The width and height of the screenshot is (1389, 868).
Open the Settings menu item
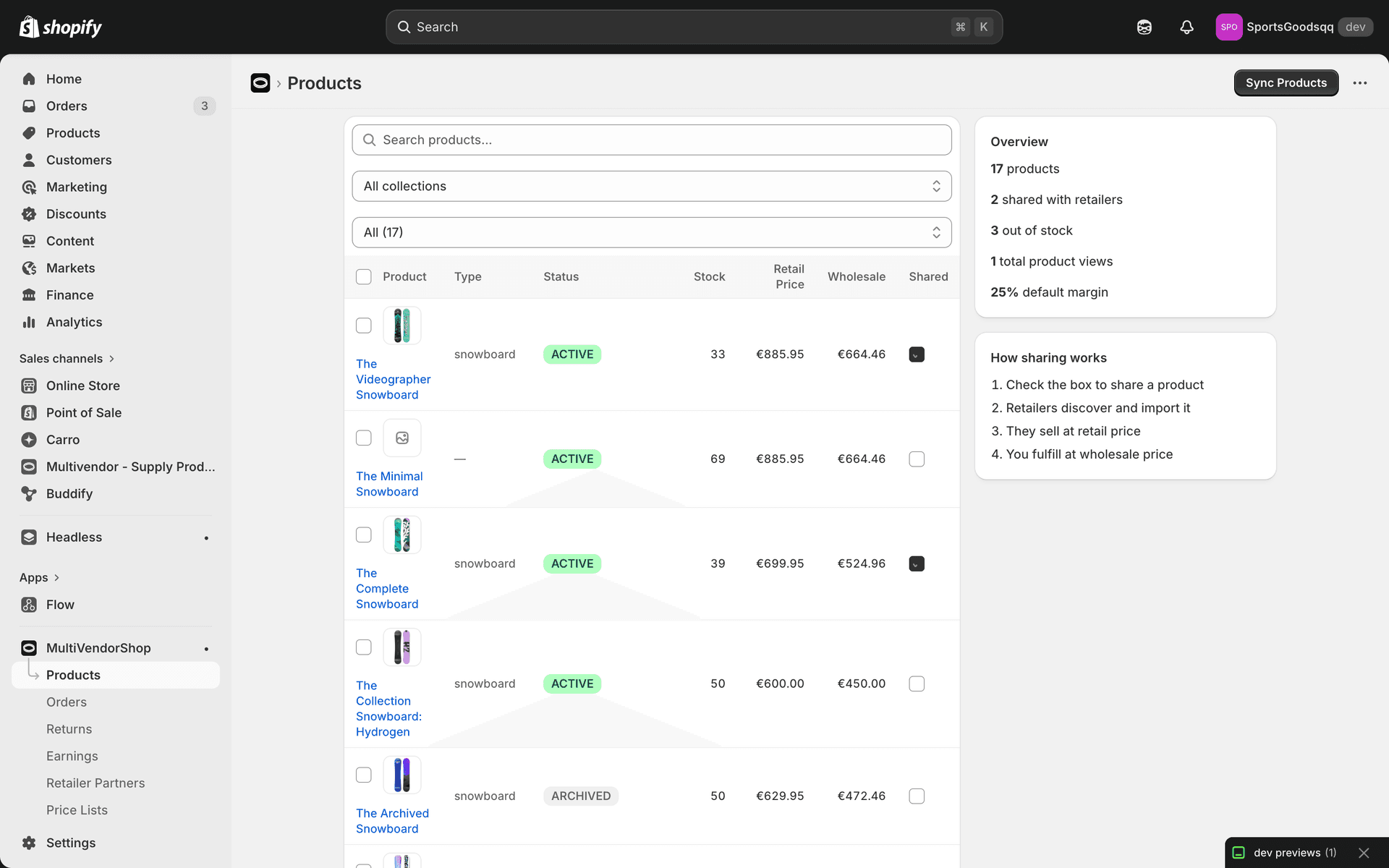(x=70, y=843)
